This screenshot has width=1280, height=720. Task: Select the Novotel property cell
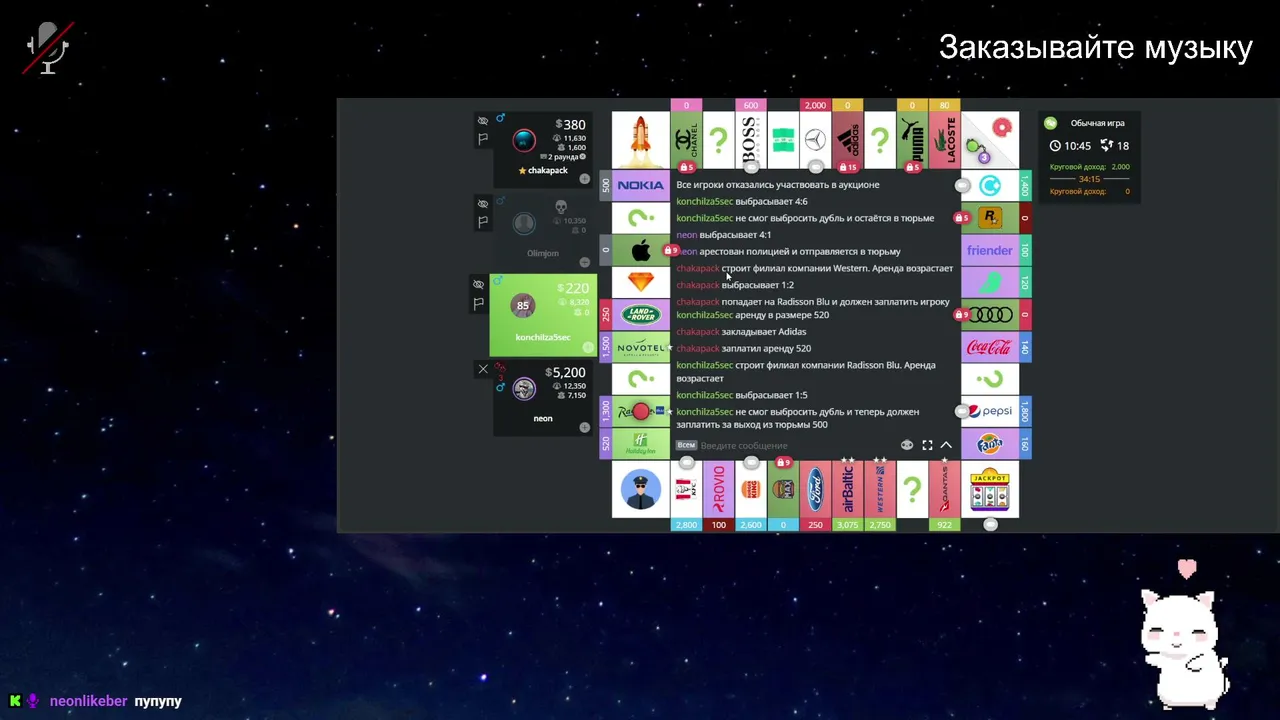[x=641, y=347]
